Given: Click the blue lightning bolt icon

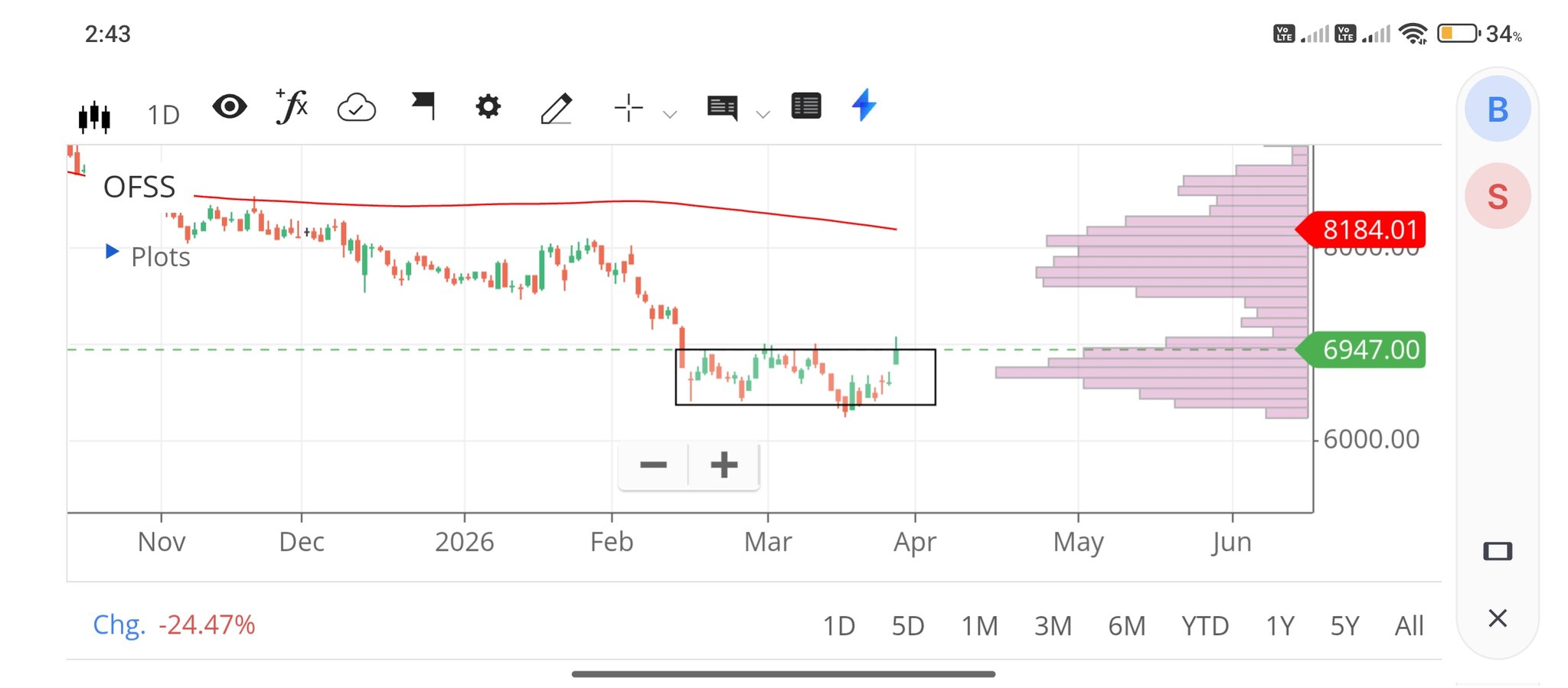Looking at the screenshot, I should tap(864, 105).
